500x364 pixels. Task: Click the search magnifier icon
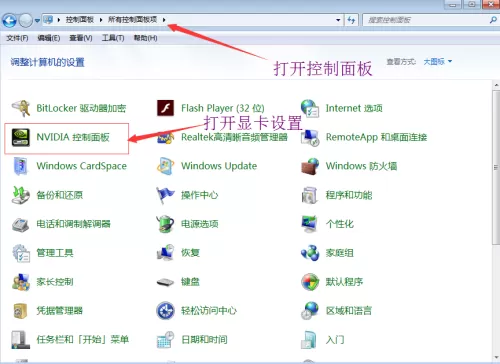(493, 20)
